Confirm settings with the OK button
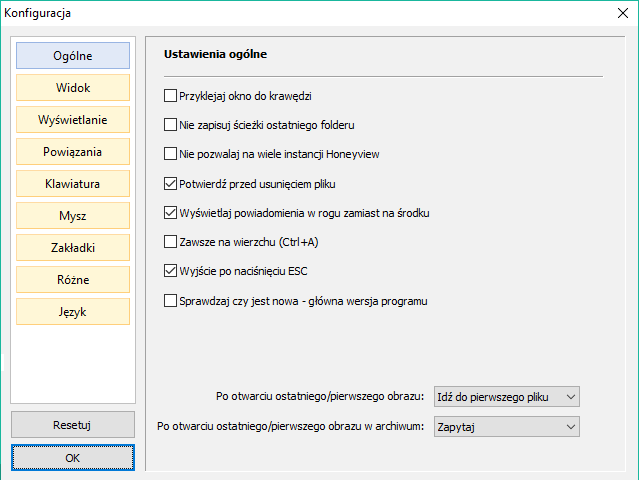Viewport: 640px width, 480px height. coord(73,458)
